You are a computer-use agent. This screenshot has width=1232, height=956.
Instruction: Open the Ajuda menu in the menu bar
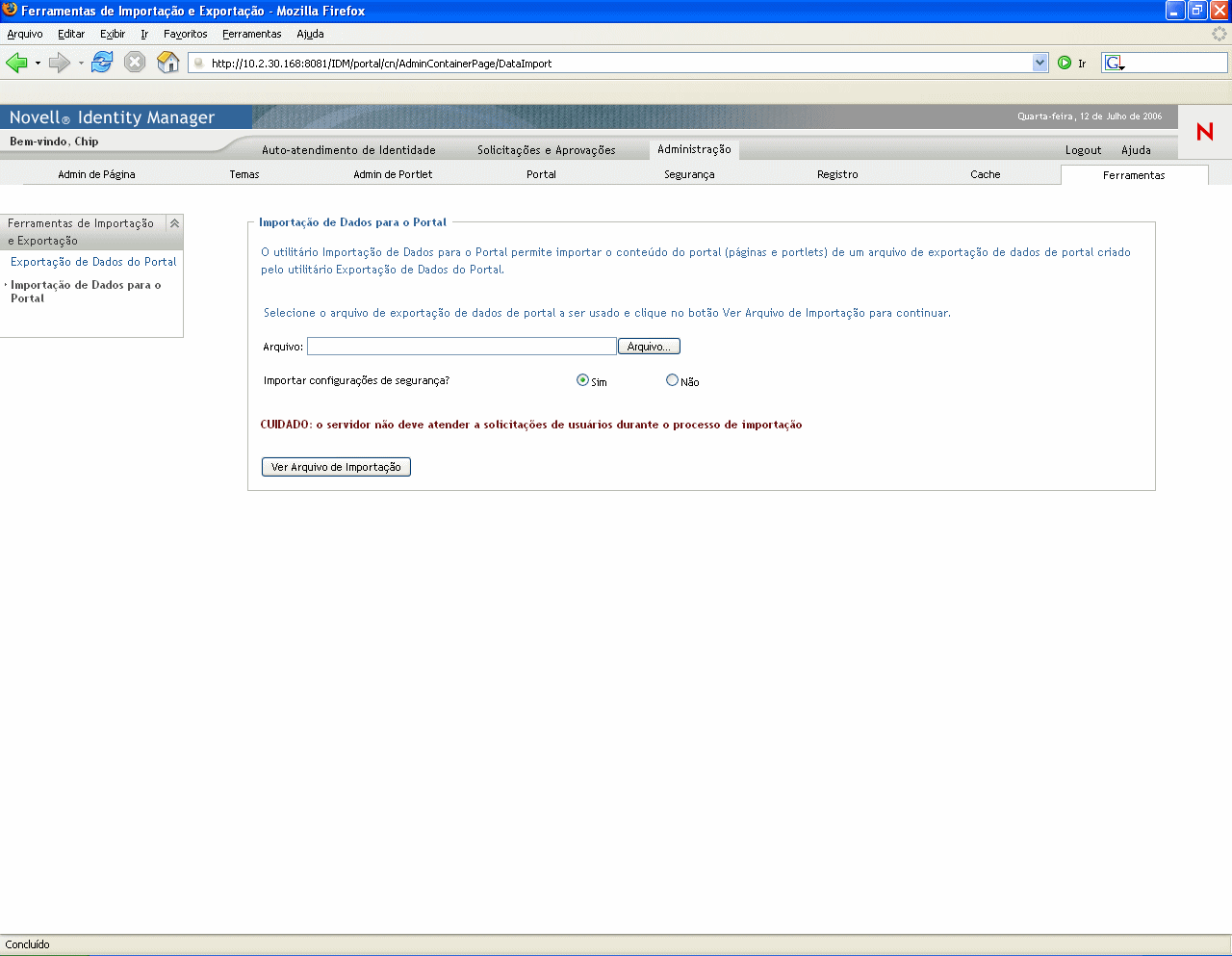pyautogui.click(x=310, y=34)
